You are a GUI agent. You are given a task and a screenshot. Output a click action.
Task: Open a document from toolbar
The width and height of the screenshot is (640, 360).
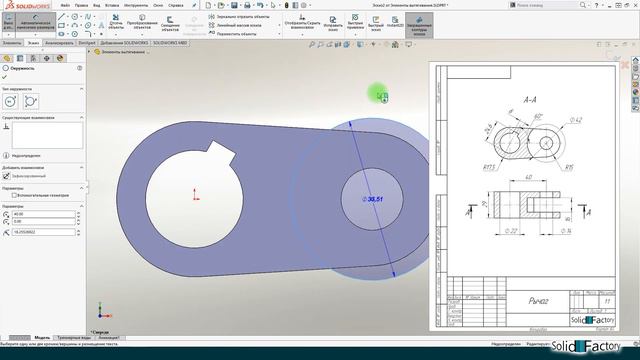(x=221, y=5)
